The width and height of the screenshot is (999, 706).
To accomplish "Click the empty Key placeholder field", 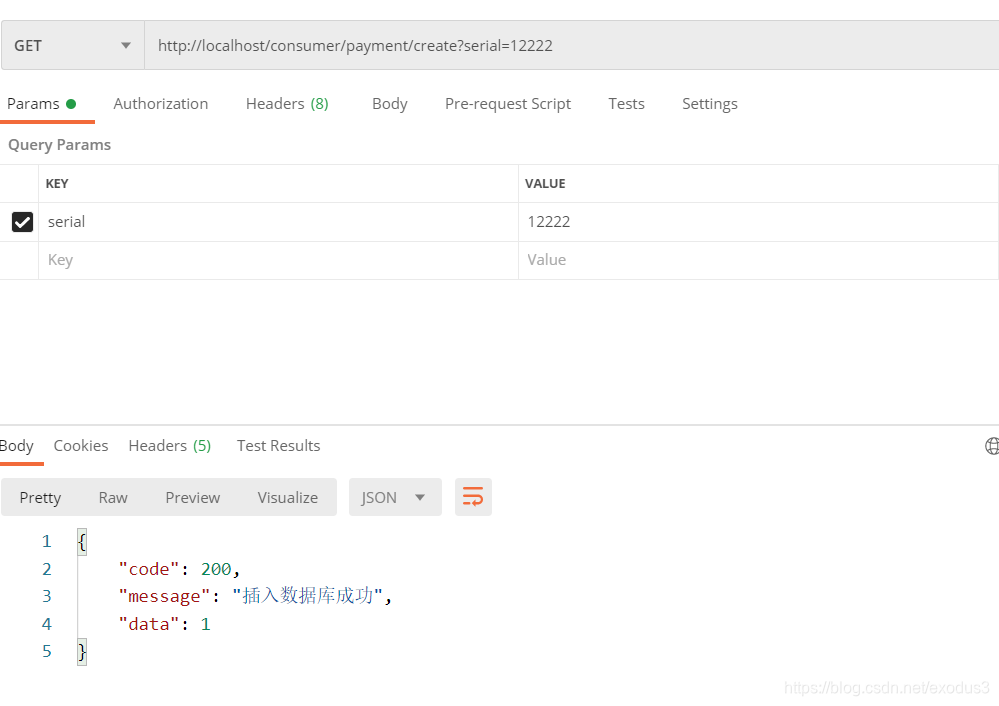I will pyautogui.click(x=278, y=260).
